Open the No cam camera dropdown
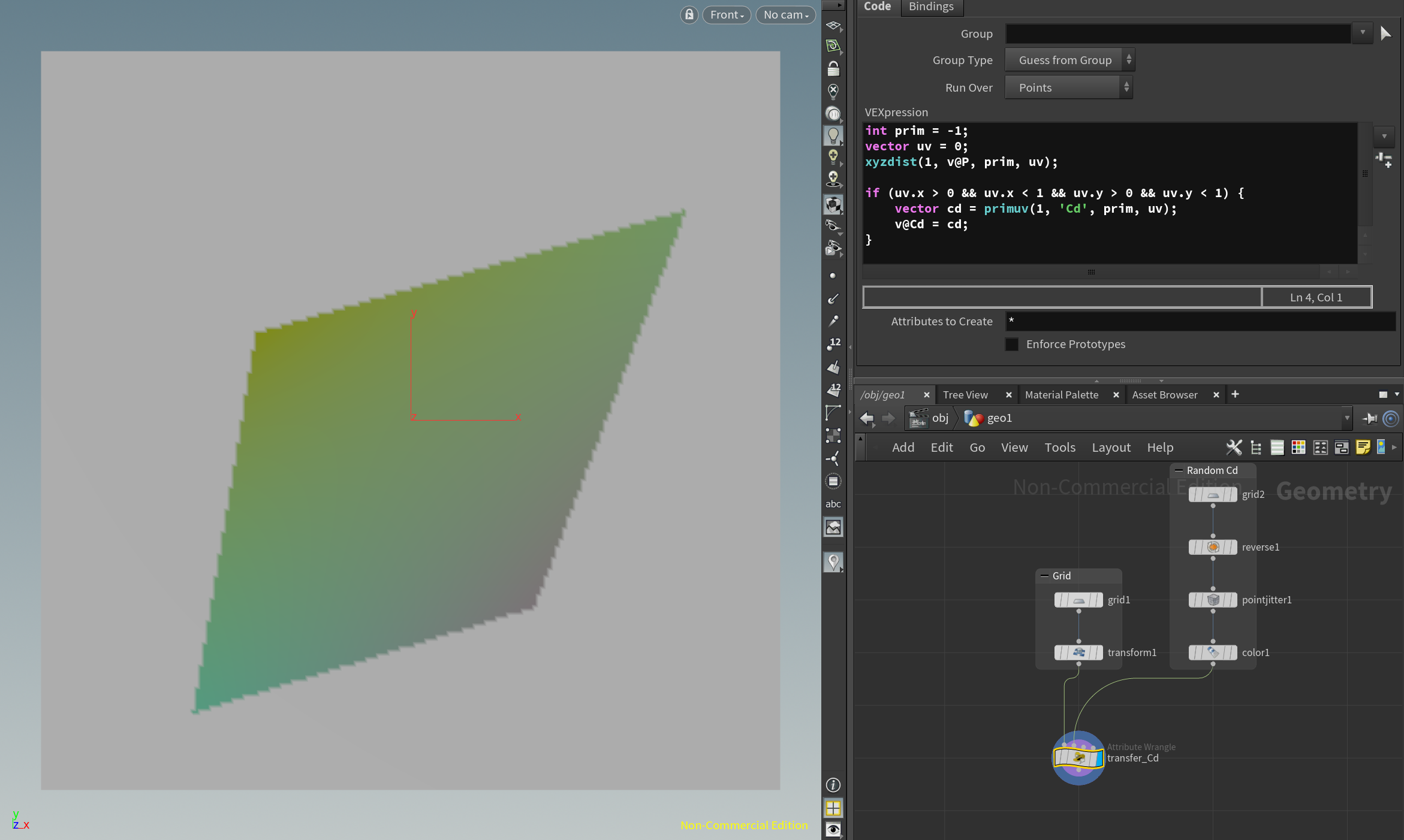The height and width of the screenshot is (840, 1404). (x=786, y=14)
